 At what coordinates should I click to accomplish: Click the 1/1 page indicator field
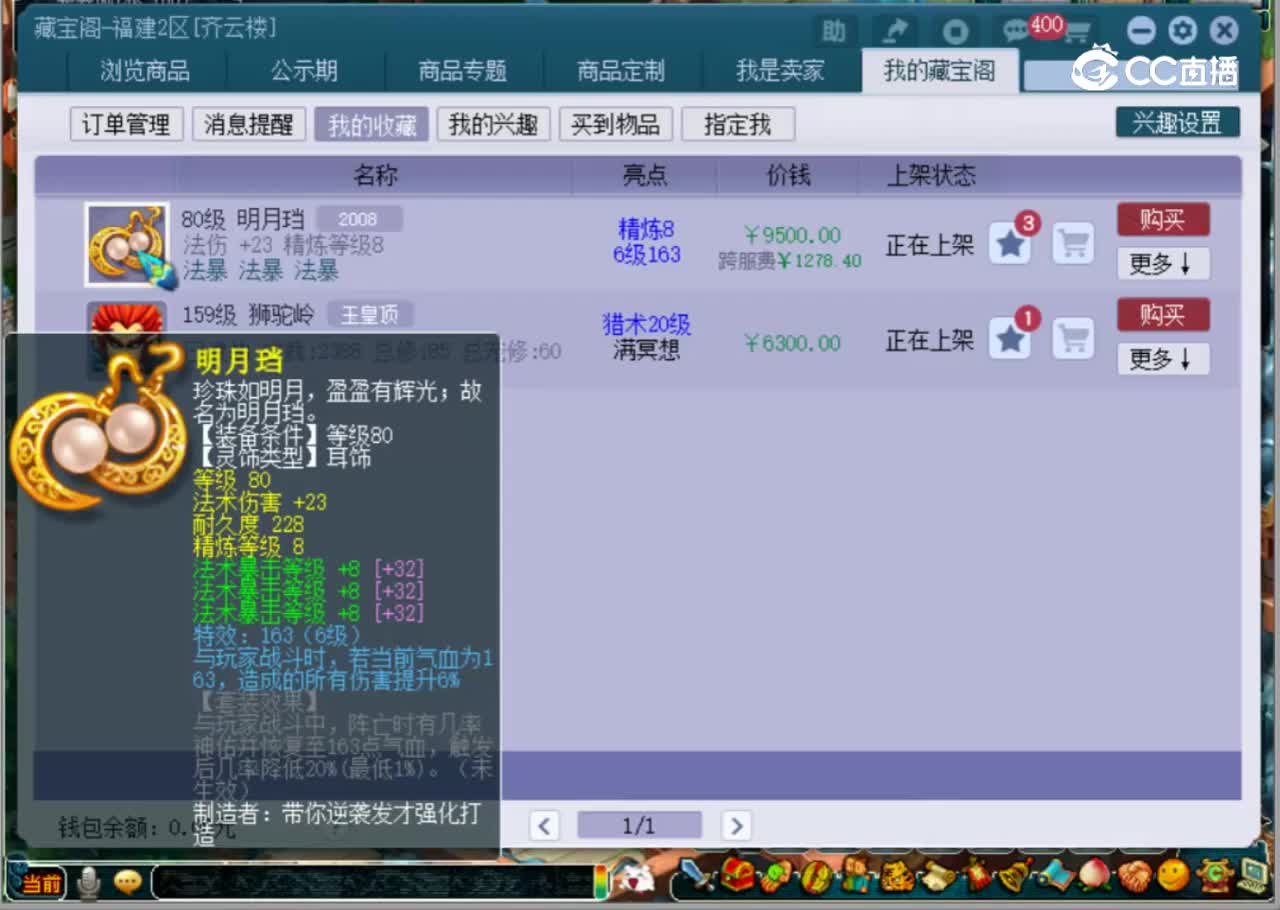point(639,826)
